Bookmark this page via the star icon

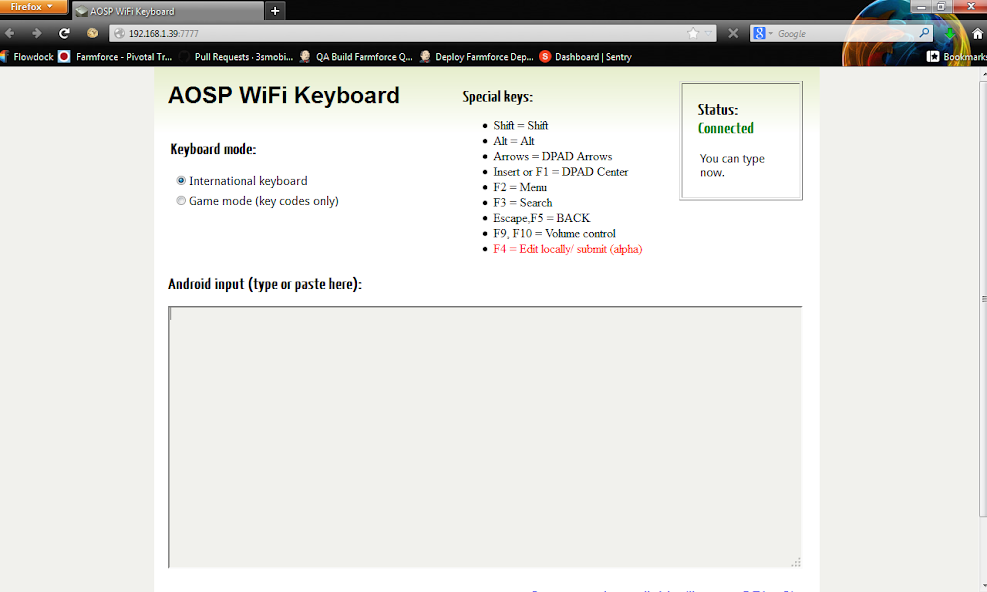pyautogui.click(x=692, y=32)
